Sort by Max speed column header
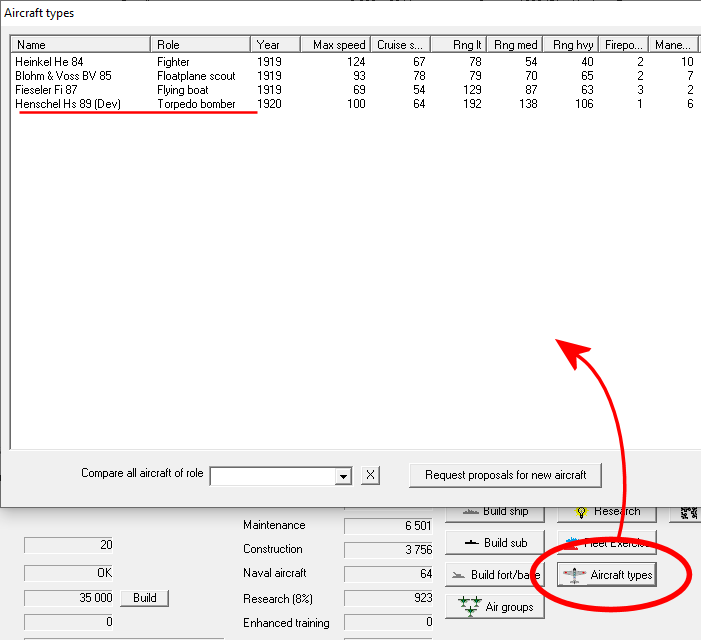This screenshot has width=701, height=640. tap(337, 45)
